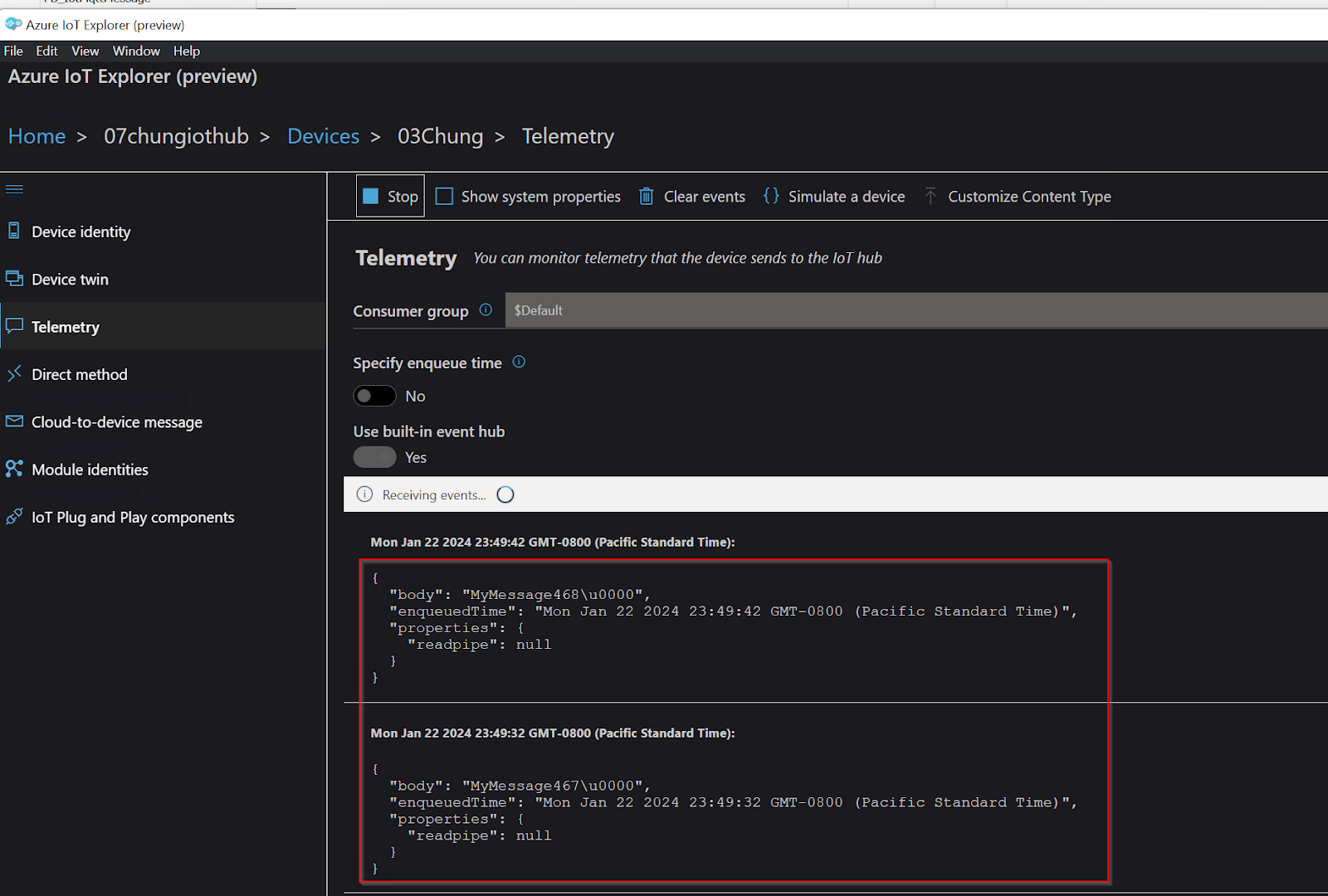Click the enqueuedTime line with 23:49:42
The image size is (1328, 896).
(x=734, y=611)
